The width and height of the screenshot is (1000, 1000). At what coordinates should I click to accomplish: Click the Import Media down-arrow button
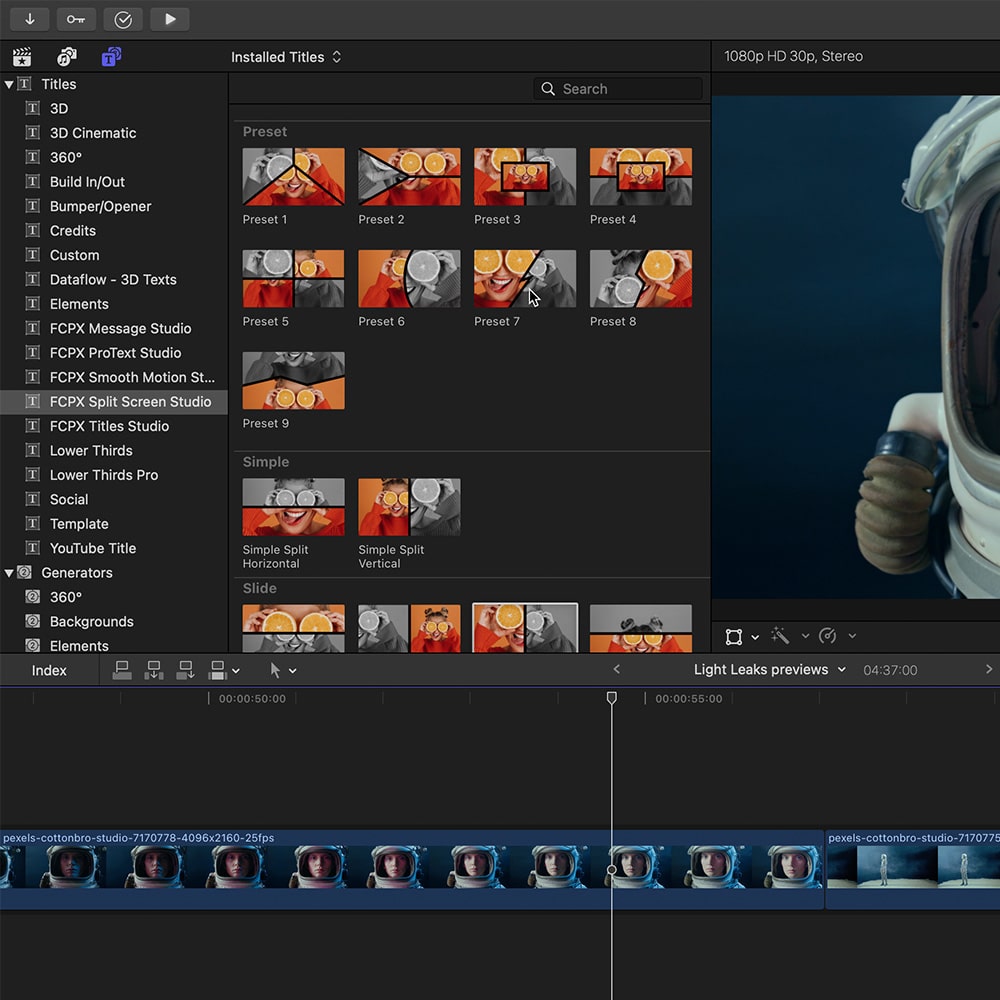coord(30,19)
